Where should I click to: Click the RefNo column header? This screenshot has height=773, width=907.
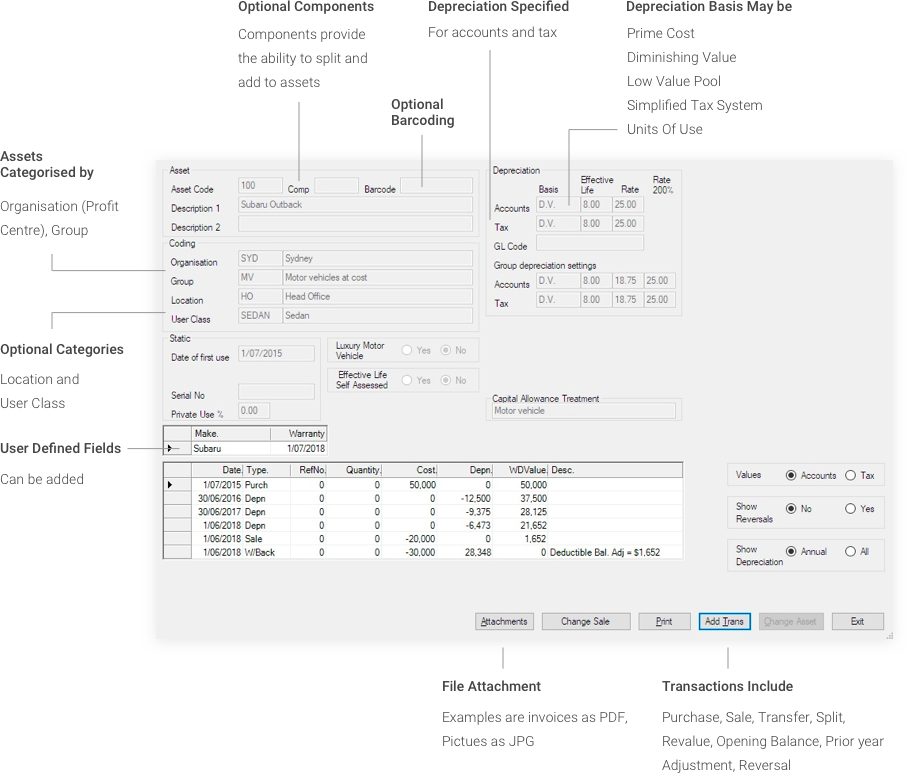pyautogui.click(x=309, y=470)
